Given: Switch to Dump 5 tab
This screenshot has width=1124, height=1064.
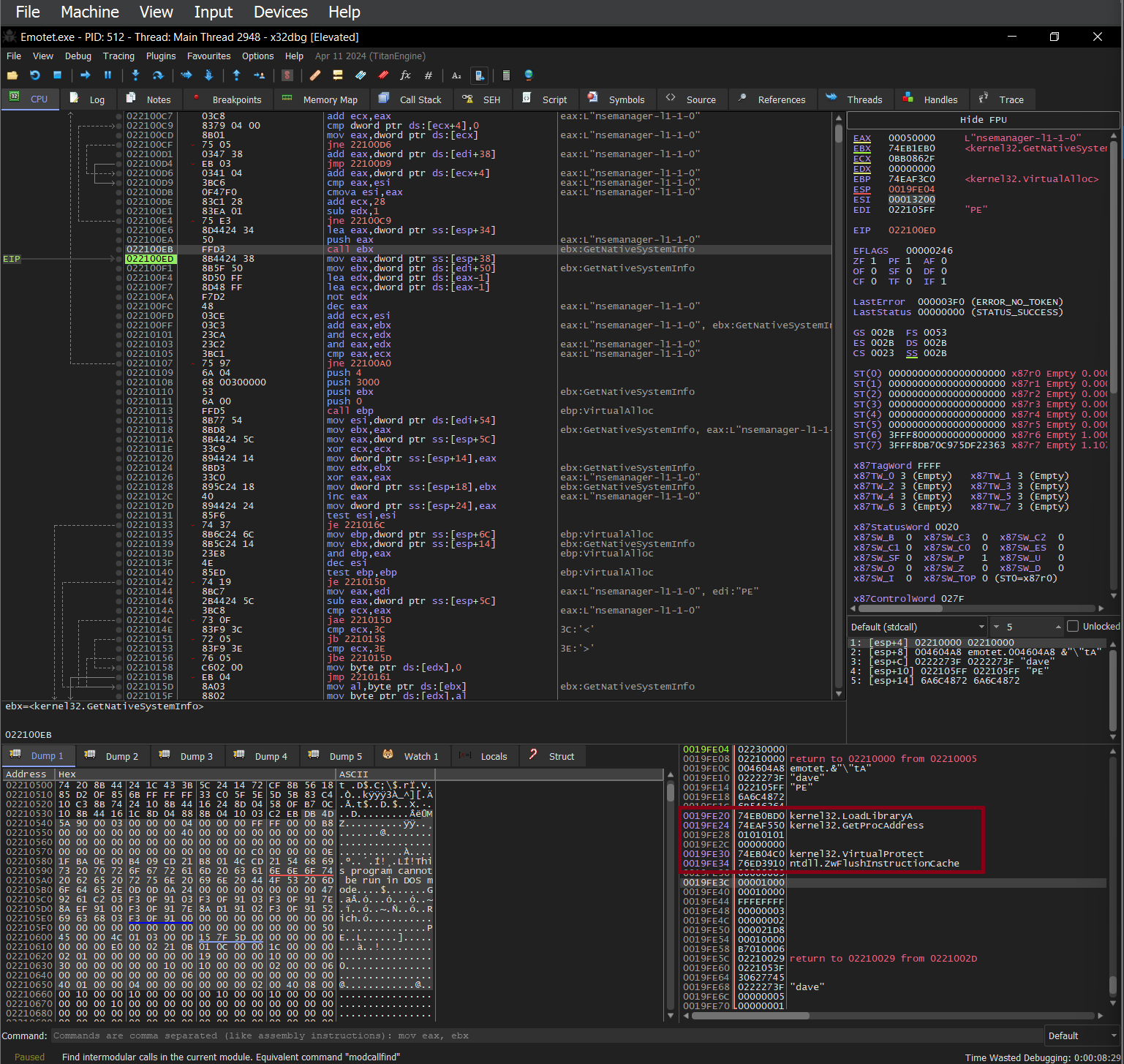Looking at the screenshot, I should click(x=336, y=756).
